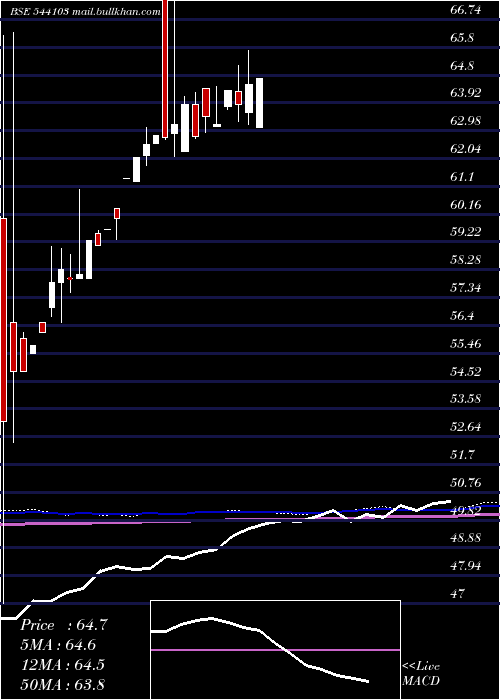Image resolution: width=500 pixels, height=700 pixels.
Task: Click the 55.46 price axis label
Action: pos(466,343)
